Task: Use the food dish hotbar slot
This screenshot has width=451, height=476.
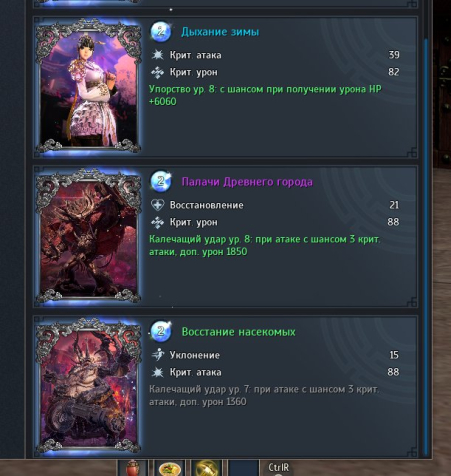Action: pyautogui.click(x=170, y=468)
